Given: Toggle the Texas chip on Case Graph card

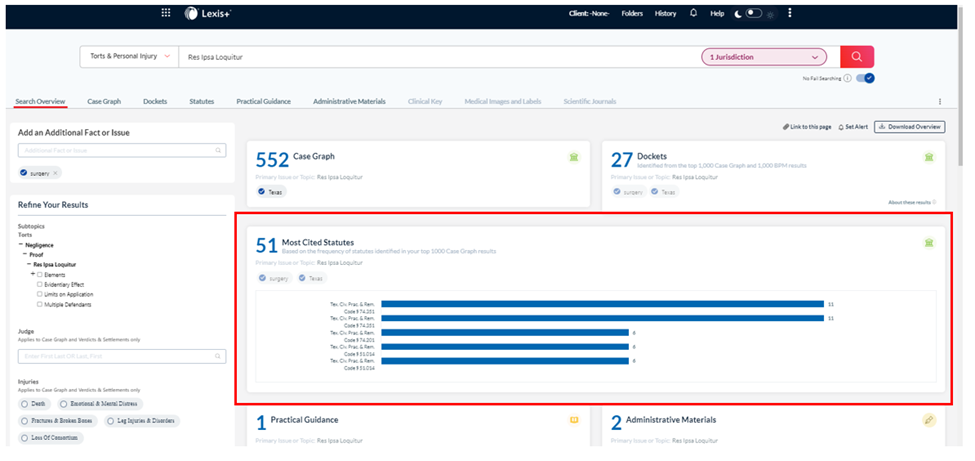Looking at the screenshot, I should point(270,192).
